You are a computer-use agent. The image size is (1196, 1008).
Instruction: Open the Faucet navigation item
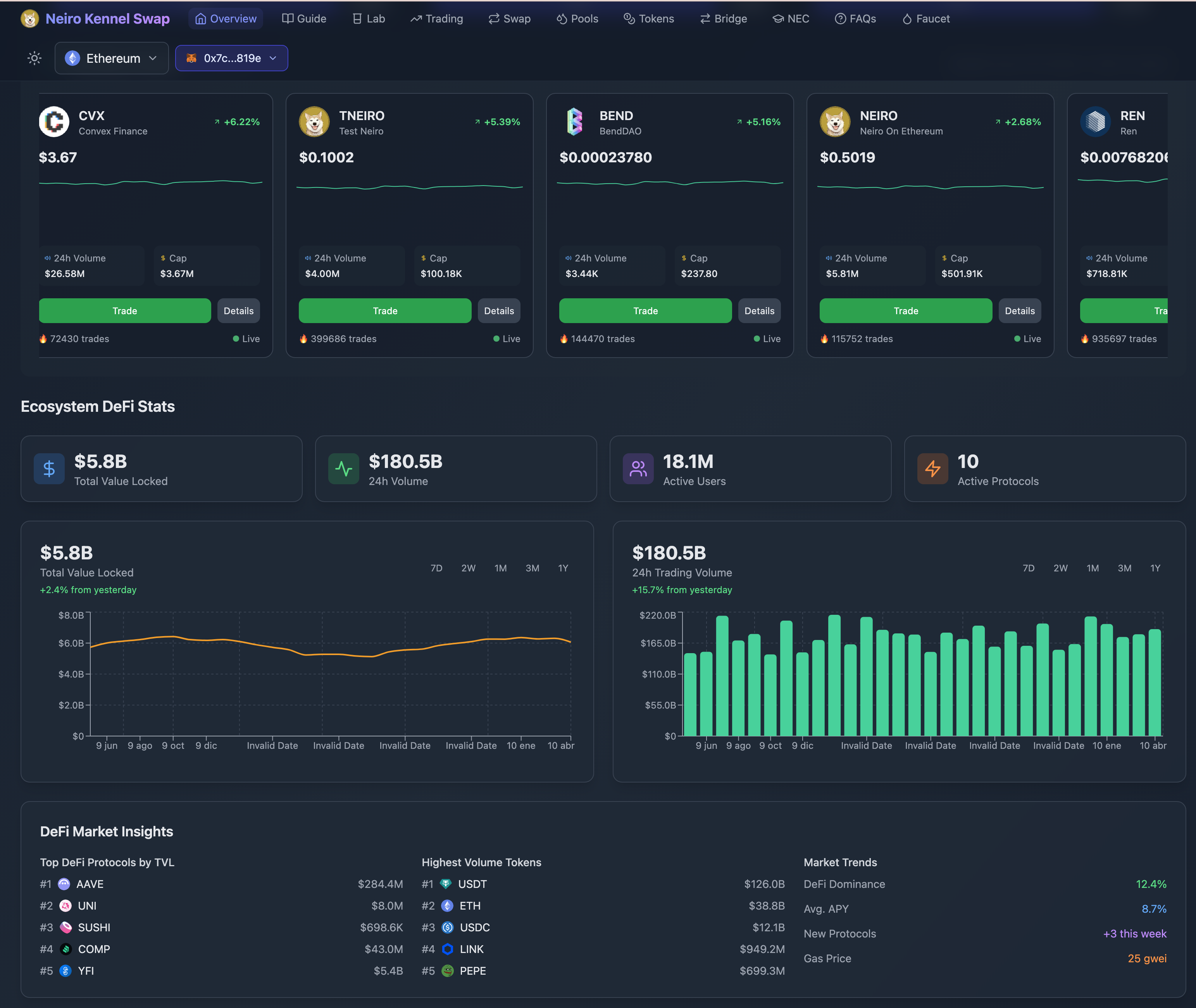[926, 19]
